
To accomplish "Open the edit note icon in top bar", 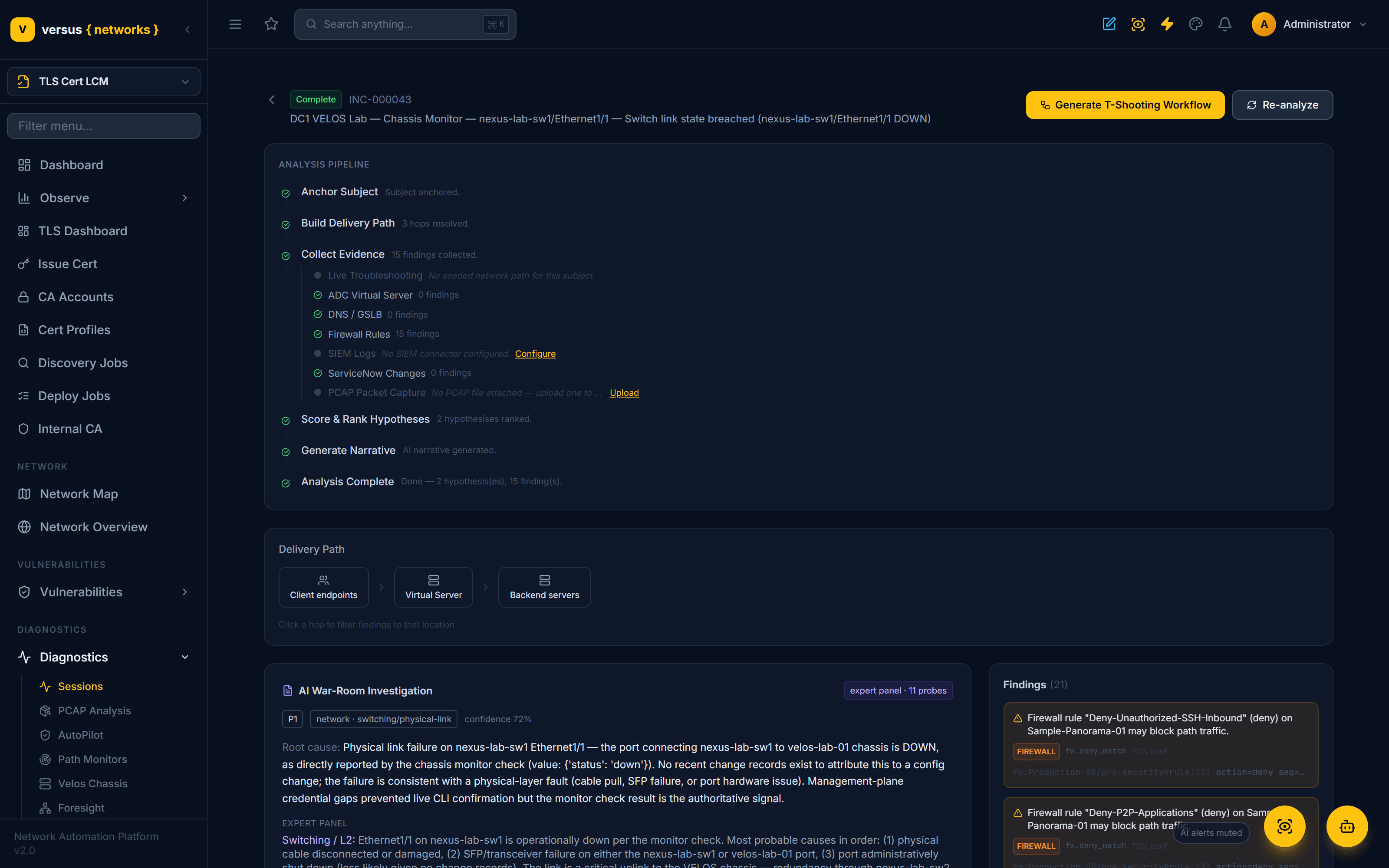I will pos(1109,24).
